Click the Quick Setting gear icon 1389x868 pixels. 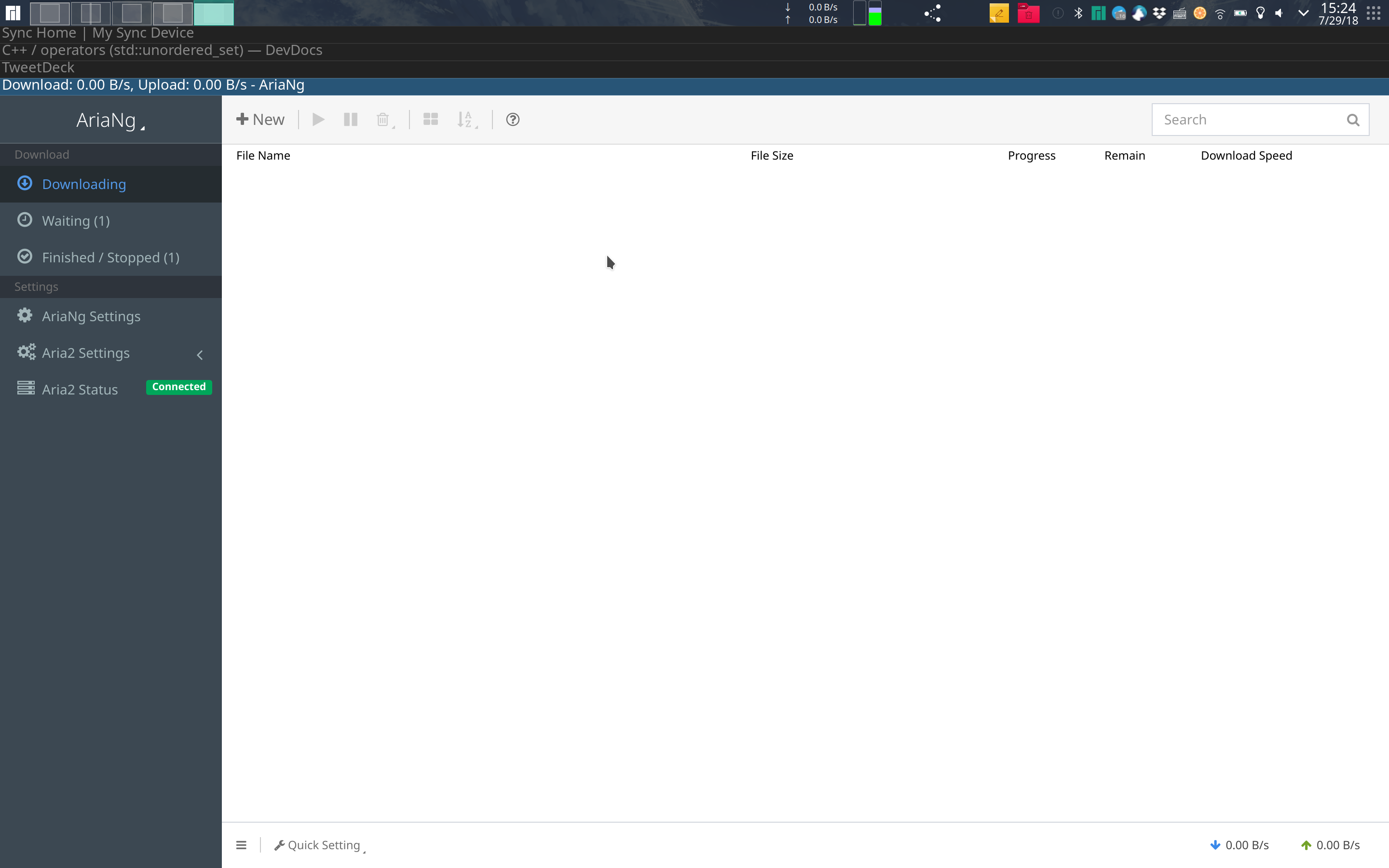point(278,845)
